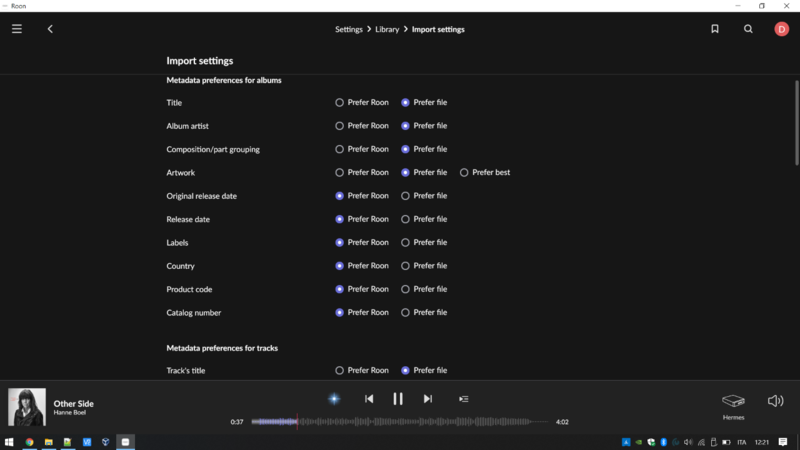
Task: Set Country to Prefer file
Action: [424, 266]
